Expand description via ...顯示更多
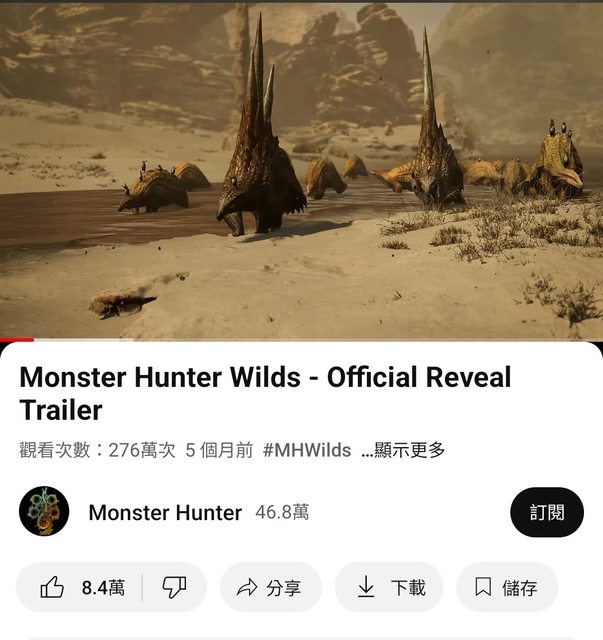The image size is (603, 640). pyautogui.click(x=403, y=450)
